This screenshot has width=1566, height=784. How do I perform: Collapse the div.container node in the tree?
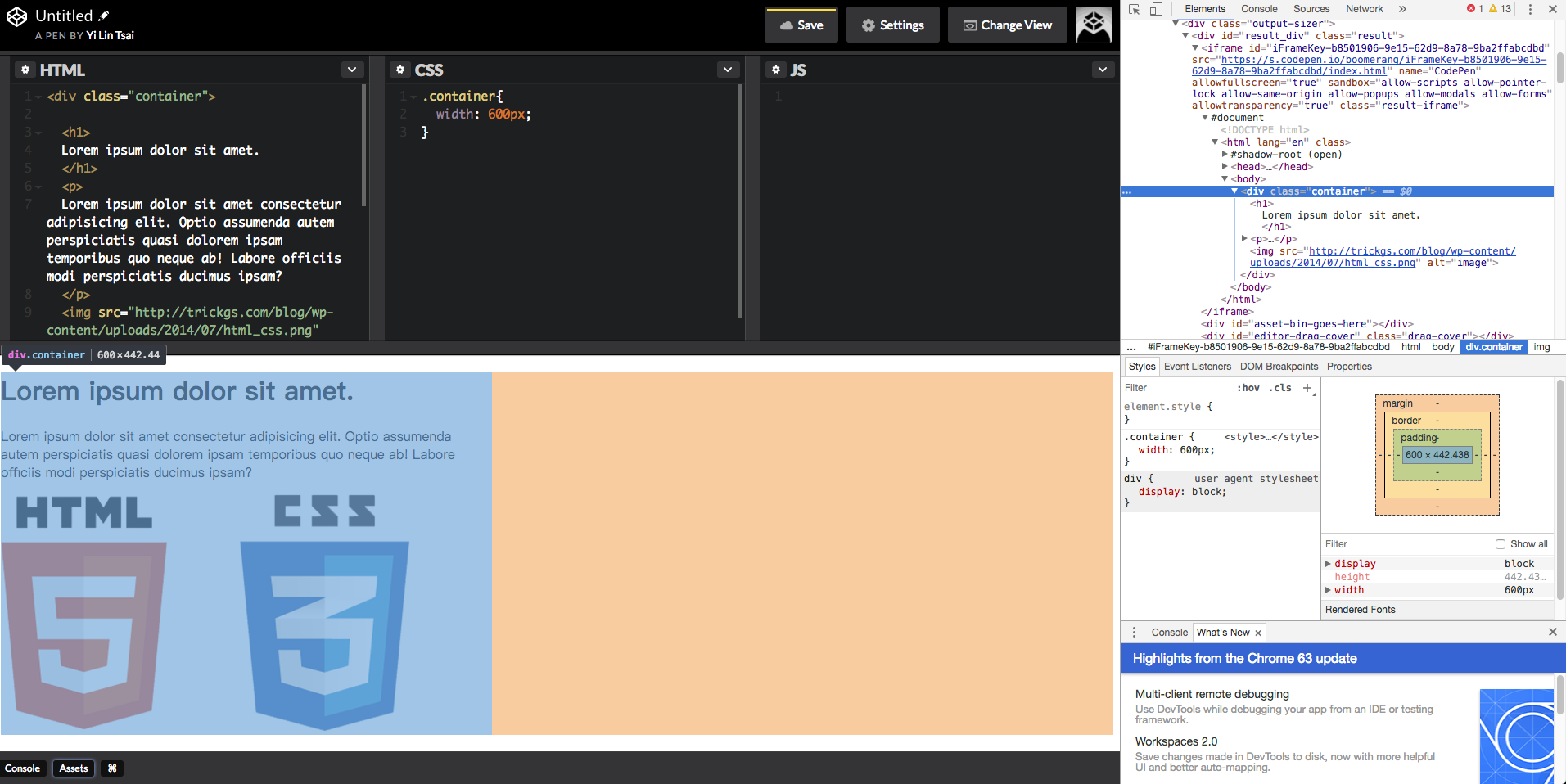click(1234, 191)
